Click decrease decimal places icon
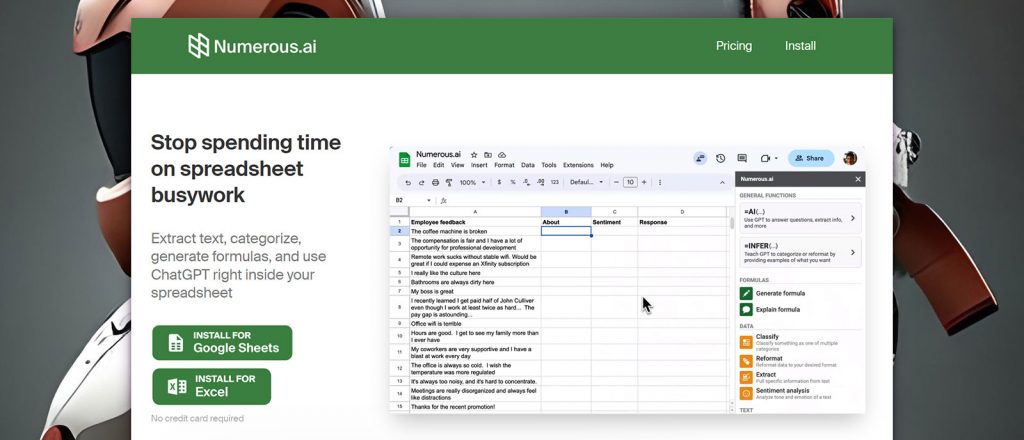The width and height of the screenshot is (1024, 440). [x=526, y=183]
